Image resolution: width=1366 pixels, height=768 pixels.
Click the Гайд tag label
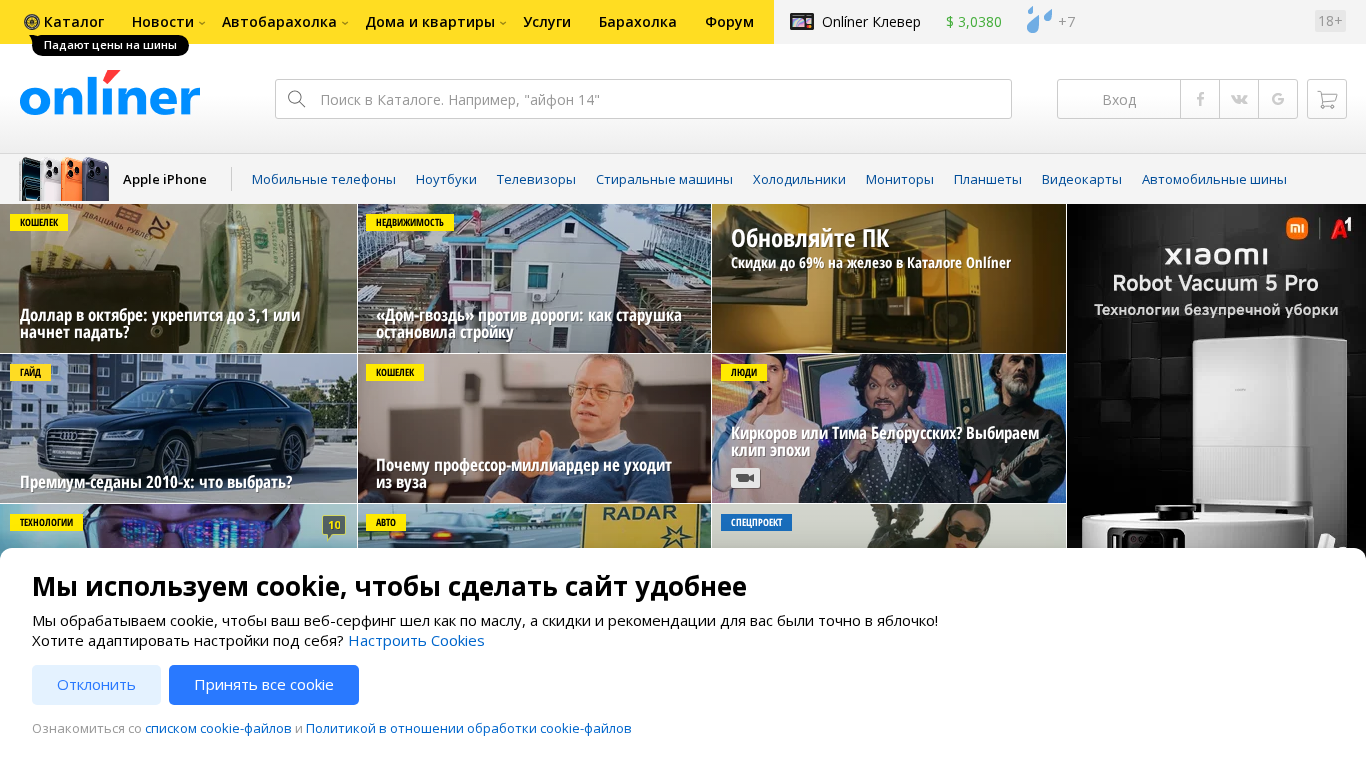point(31,372)
